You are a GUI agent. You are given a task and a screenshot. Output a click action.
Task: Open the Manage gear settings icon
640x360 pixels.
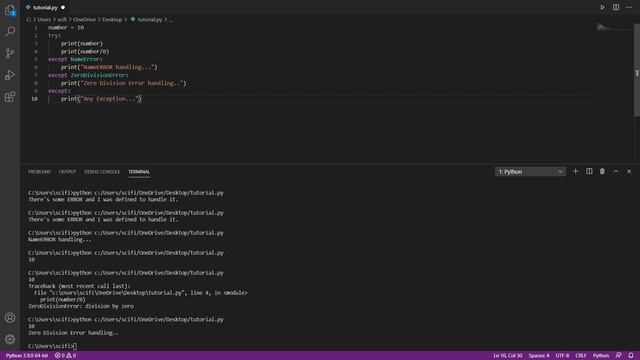10,339
